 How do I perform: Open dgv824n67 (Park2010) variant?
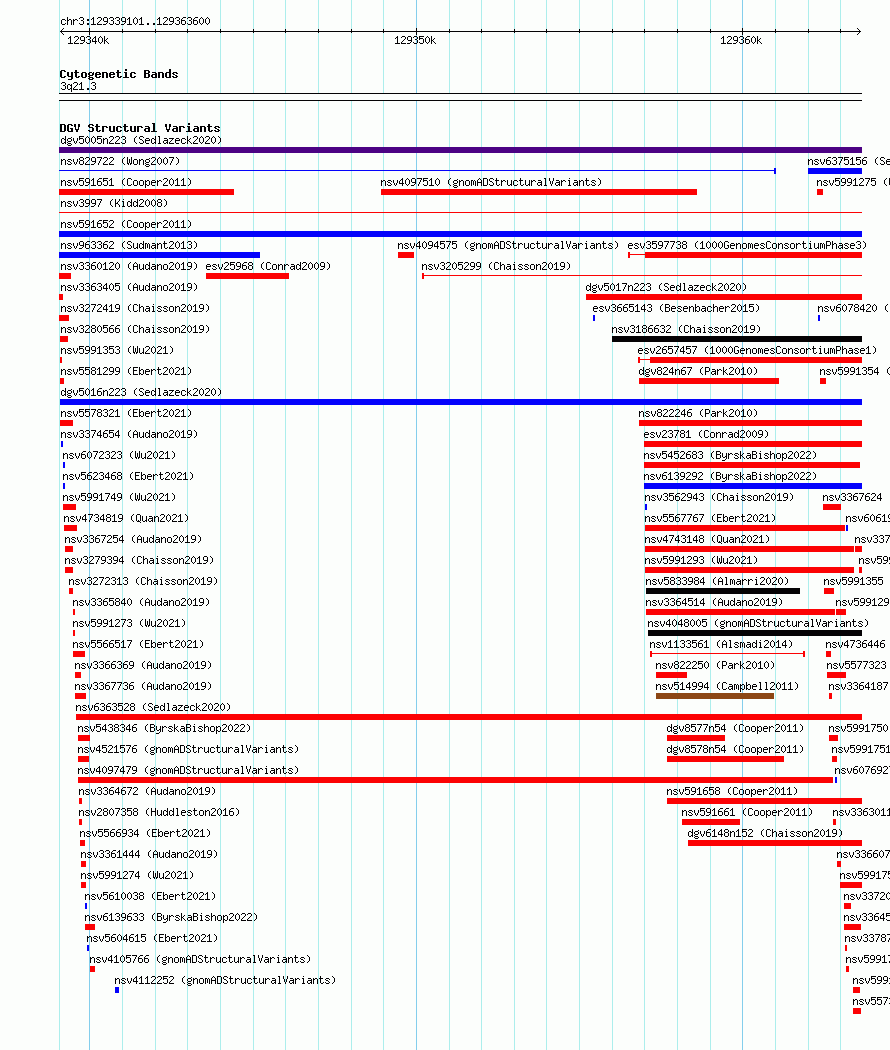point(698,371)
